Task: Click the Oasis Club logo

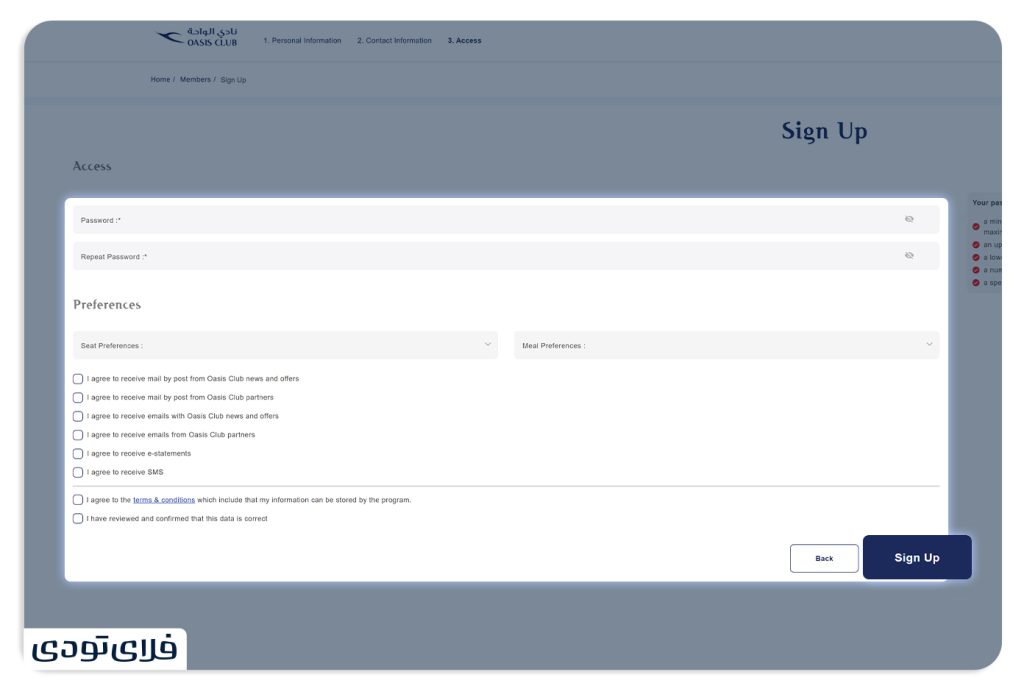Action: coord(197,37)
